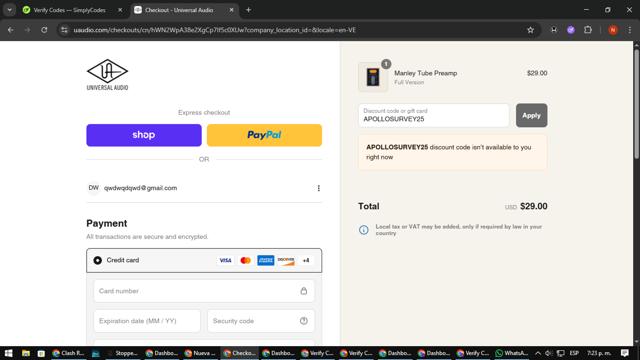Close the Checkout Universal Audio tab
This screenshot has height=360, width=640.
point(231,10)
